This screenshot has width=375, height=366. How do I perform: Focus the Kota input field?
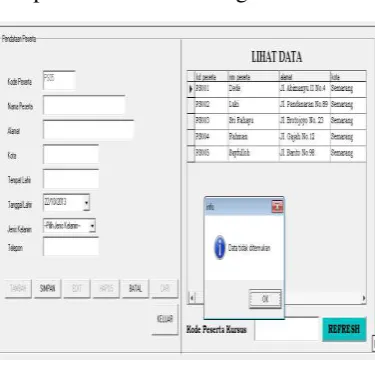pyautogui.click(x=71, y=154)
